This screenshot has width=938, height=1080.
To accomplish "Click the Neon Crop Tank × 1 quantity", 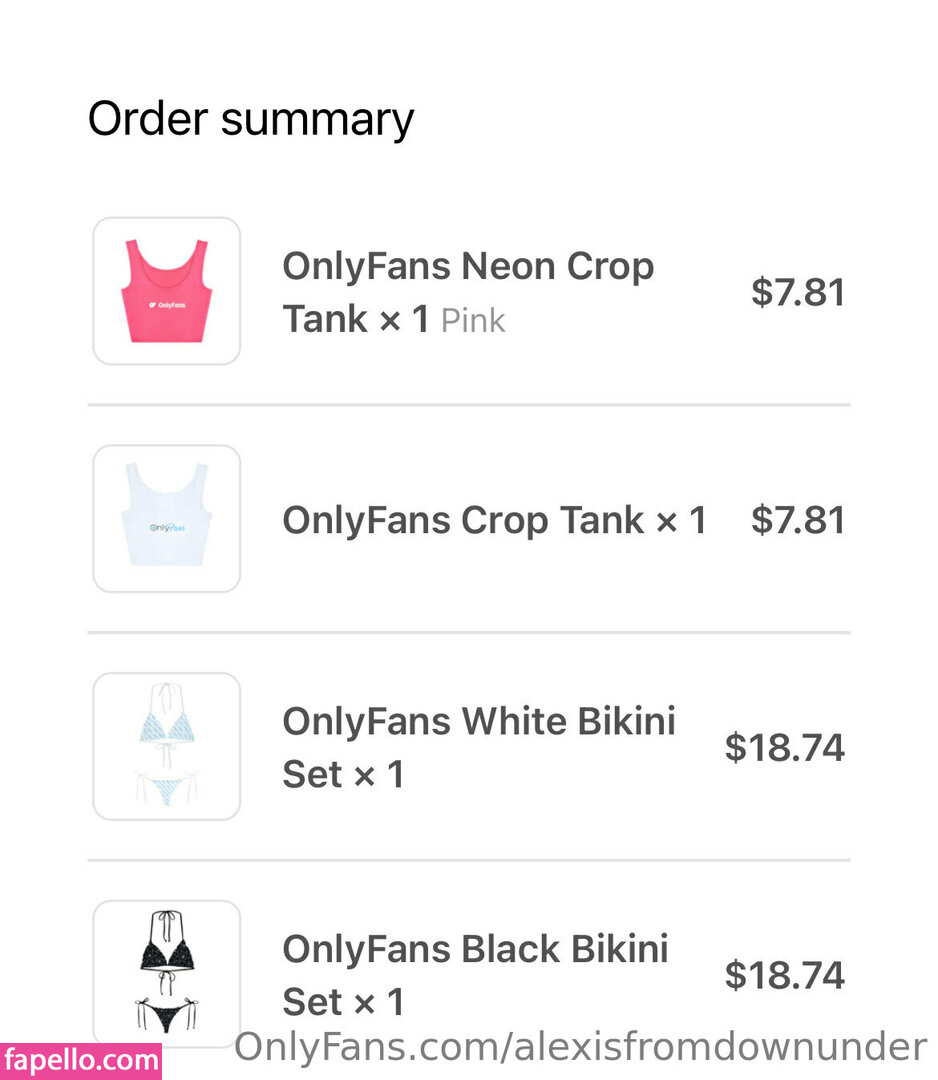I will pos(403,320).
